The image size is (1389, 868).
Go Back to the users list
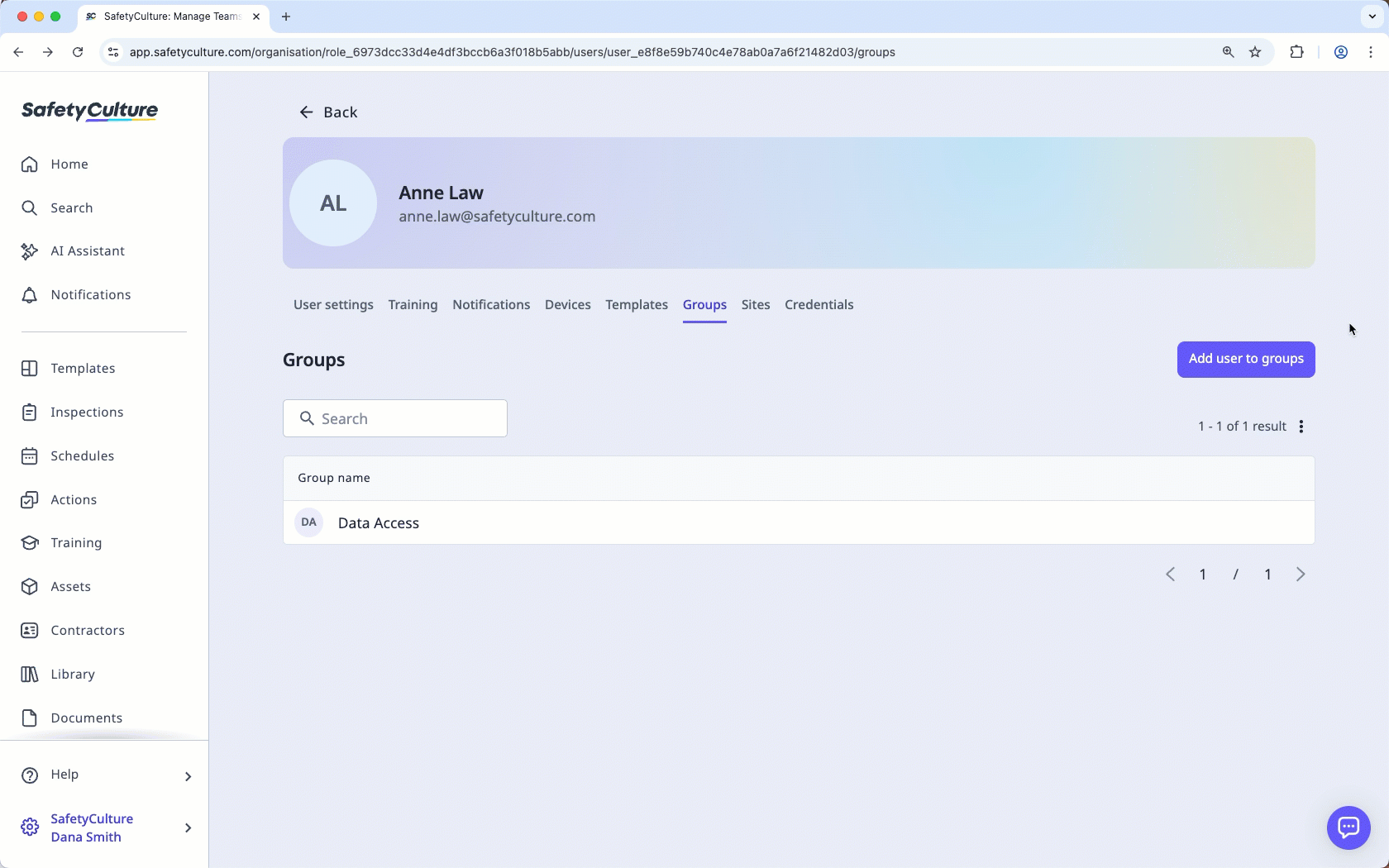pyautogui.click(x=328, y=112)
